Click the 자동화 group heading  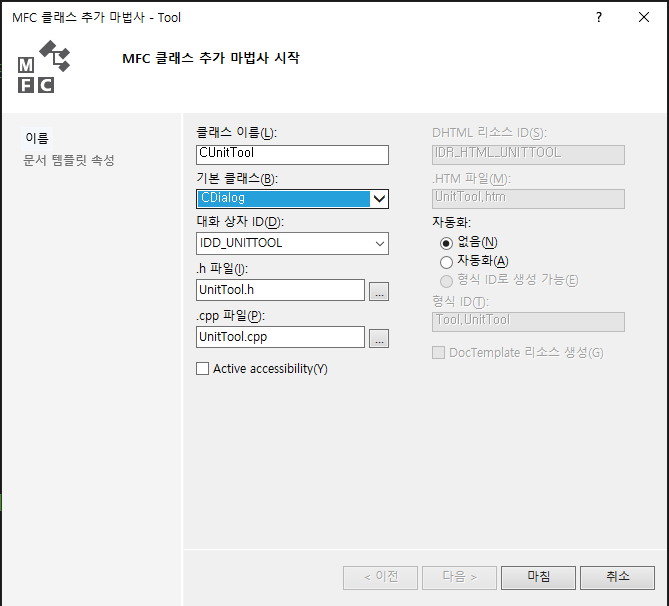coord(451,222)
